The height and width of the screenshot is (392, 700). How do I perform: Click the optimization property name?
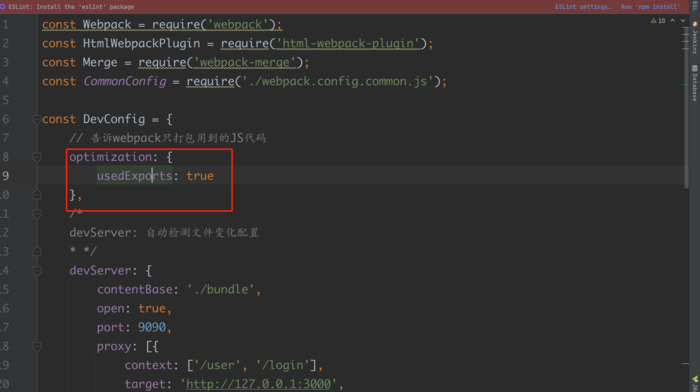[110, 157]
